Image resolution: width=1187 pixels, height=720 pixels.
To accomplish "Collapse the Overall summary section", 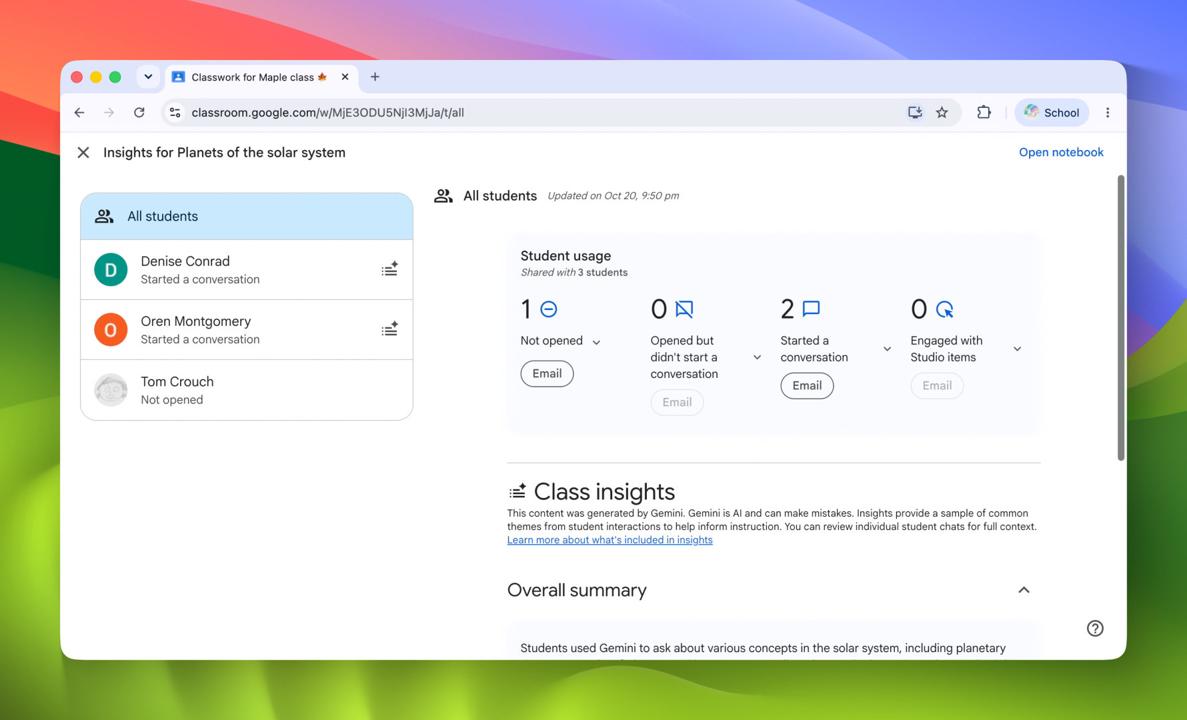I will 1023,590.
